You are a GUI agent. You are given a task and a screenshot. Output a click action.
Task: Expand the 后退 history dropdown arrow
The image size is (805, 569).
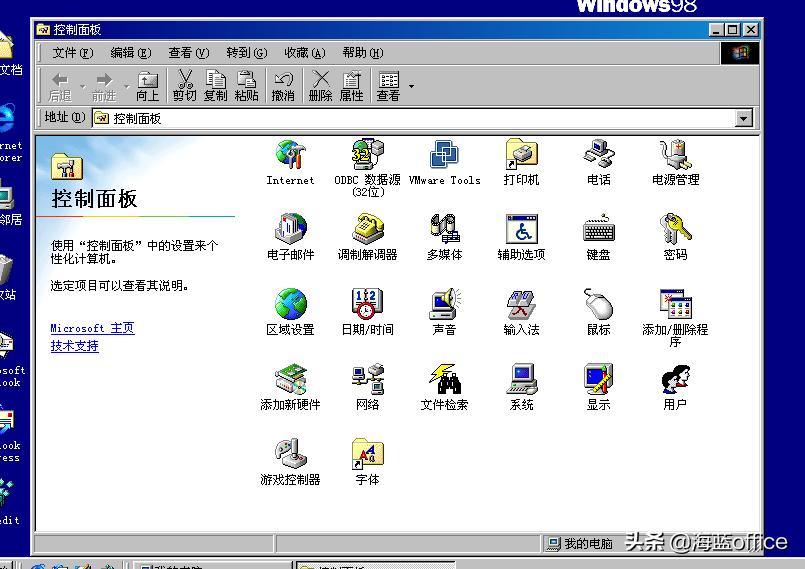coord(82,86)
